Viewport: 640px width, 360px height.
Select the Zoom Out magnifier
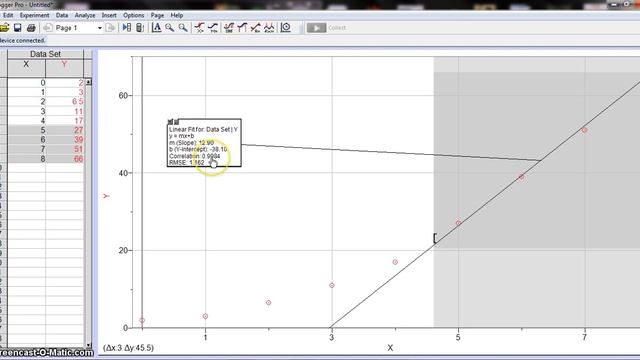coord(183,28)
